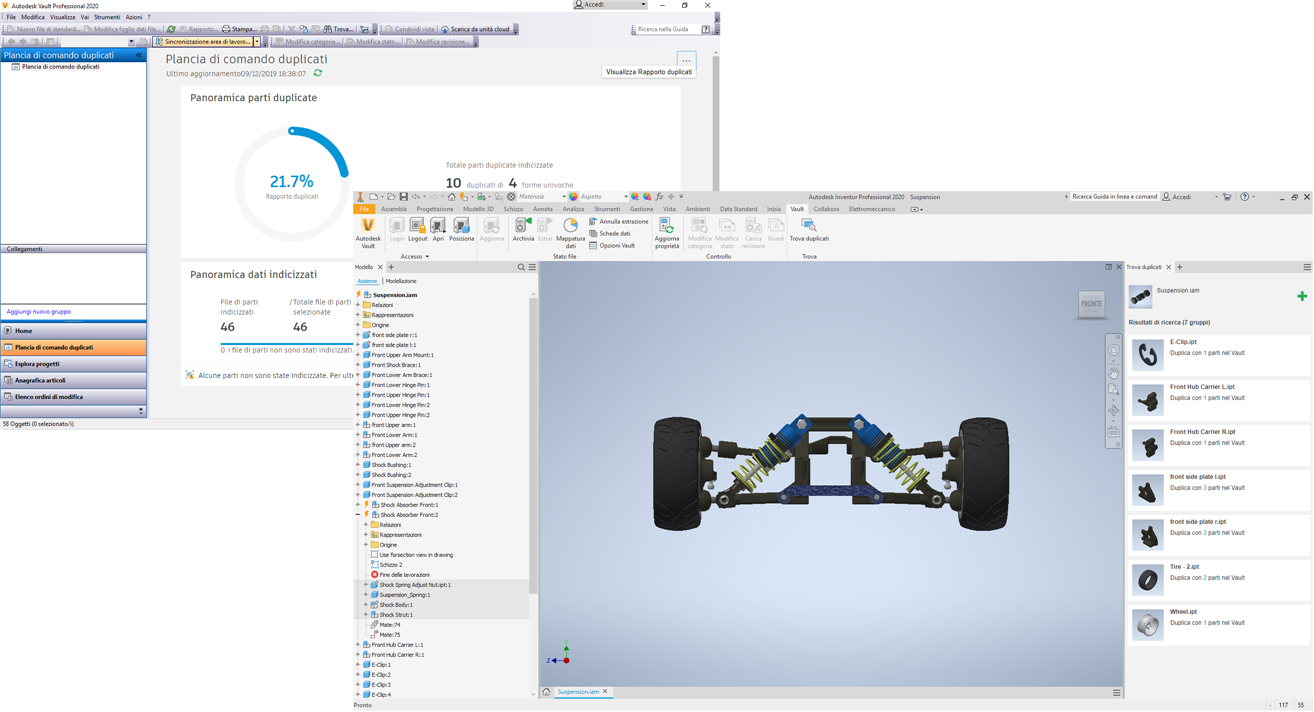1314x712 pixels.
Task: Open Esplora progetti in Vault's navigation pane
Action: pyautogui.click(x=73, y=364)
